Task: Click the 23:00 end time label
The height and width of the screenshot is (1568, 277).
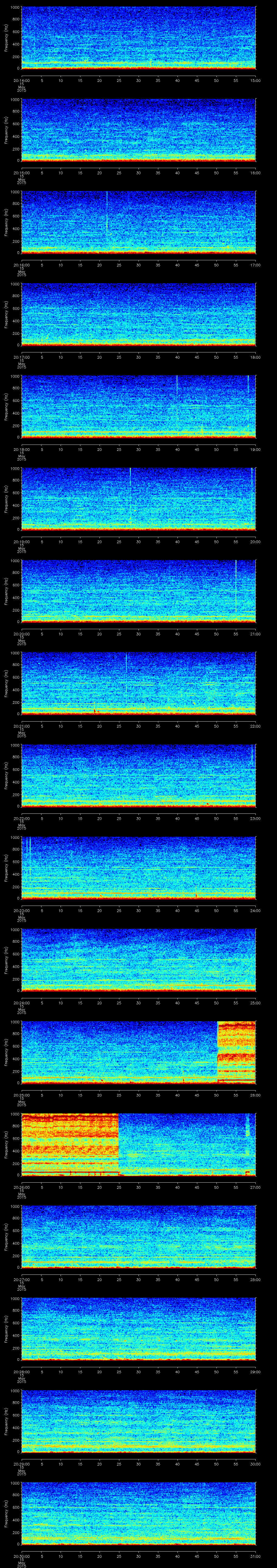Action: tap(256, 819)
